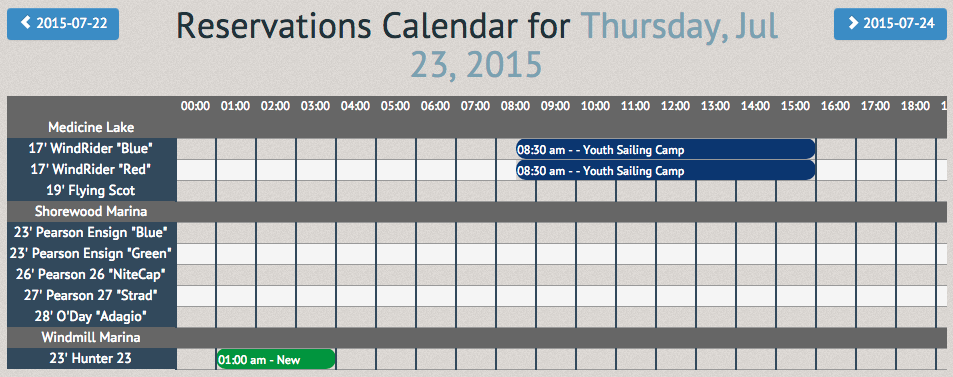Click the right chevron icon beside 2015-07-24
The image size is (953, 377).
point(853,23)
